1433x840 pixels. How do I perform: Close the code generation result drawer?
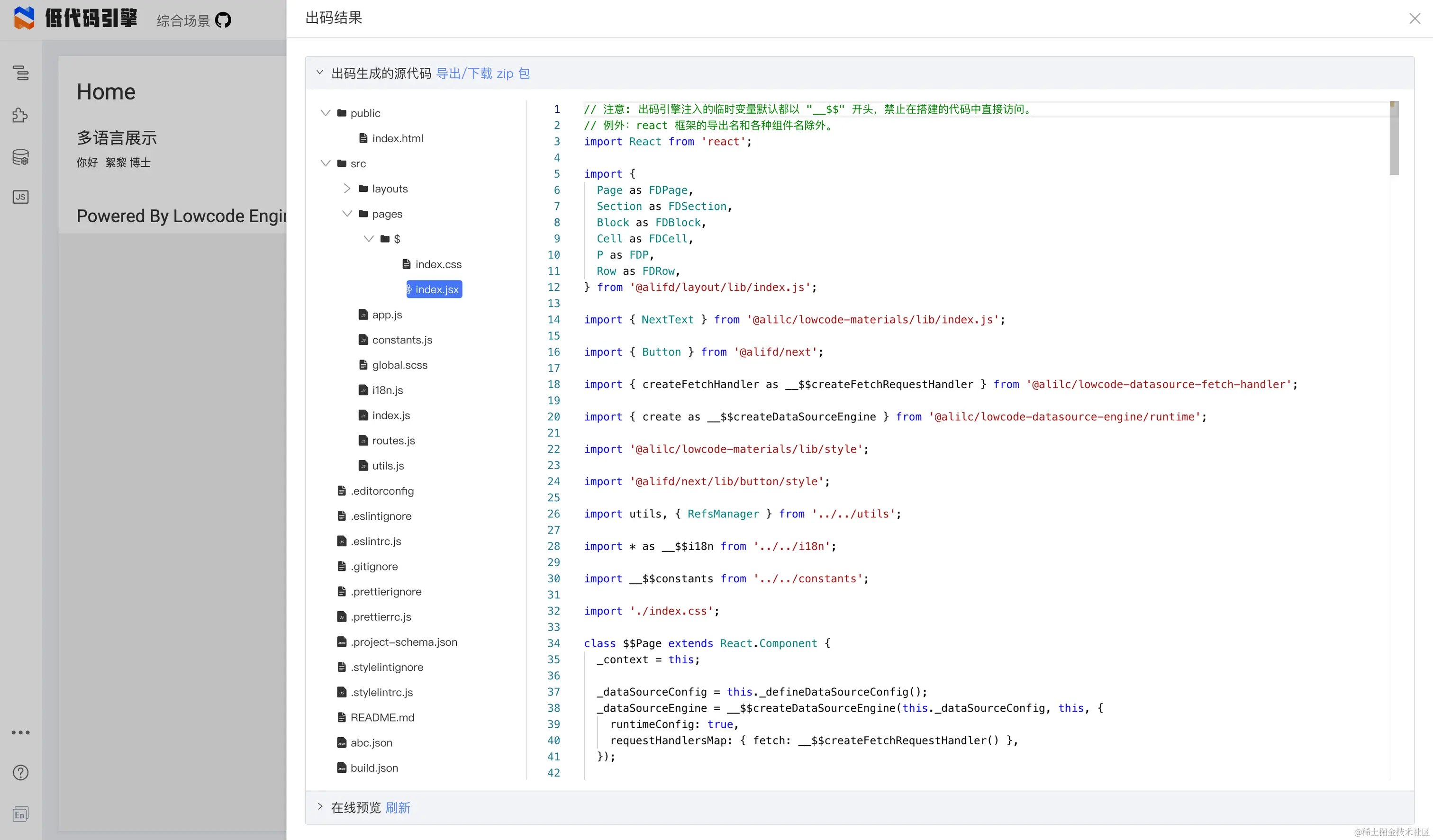1414,18
